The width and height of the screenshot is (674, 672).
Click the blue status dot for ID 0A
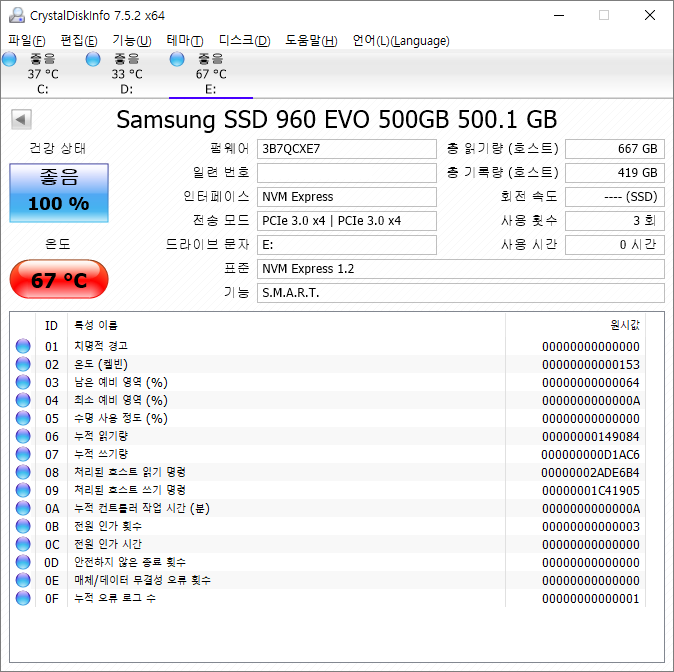(23, 508)
